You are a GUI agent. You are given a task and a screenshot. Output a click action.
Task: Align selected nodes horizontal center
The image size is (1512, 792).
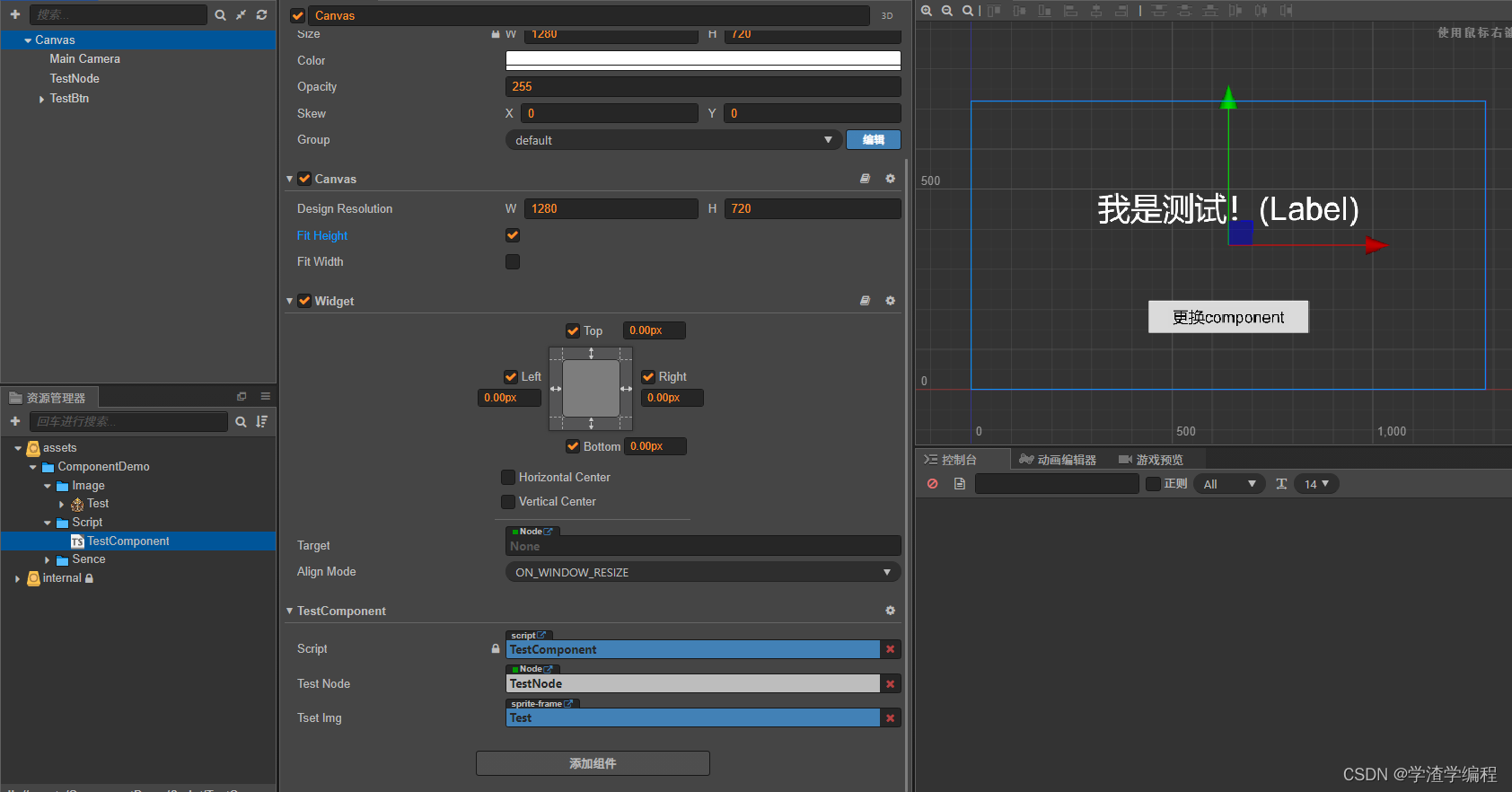pos(1095,11)
